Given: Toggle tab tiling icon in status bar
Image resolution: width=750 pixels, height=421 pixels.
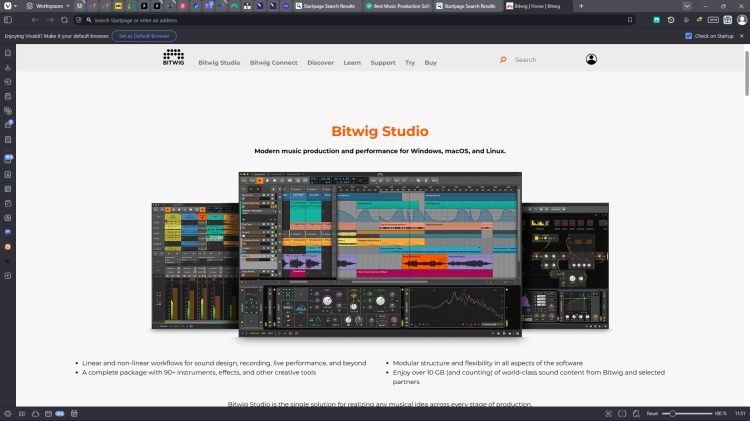Looking at the screenshot, I should click(x=622, y=413).
